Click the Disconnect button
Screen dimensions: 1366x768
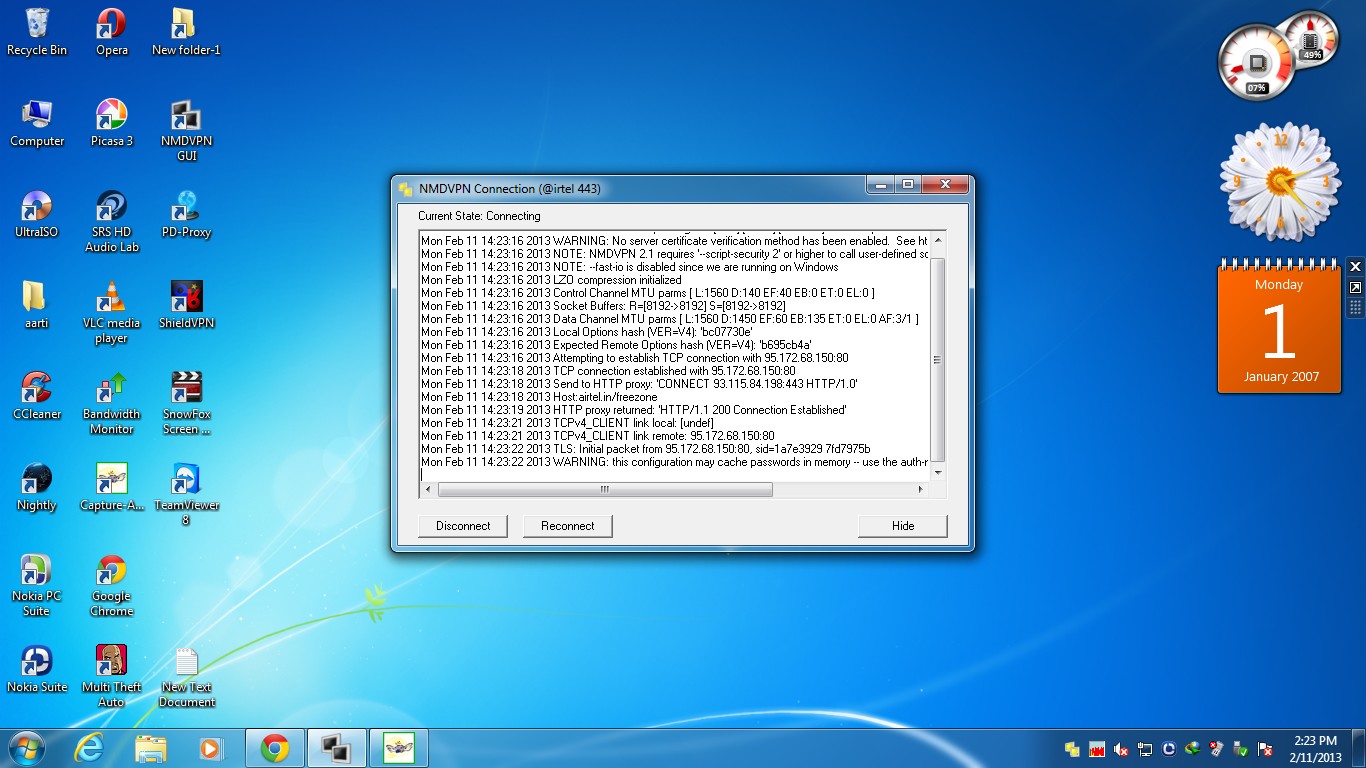463,526
